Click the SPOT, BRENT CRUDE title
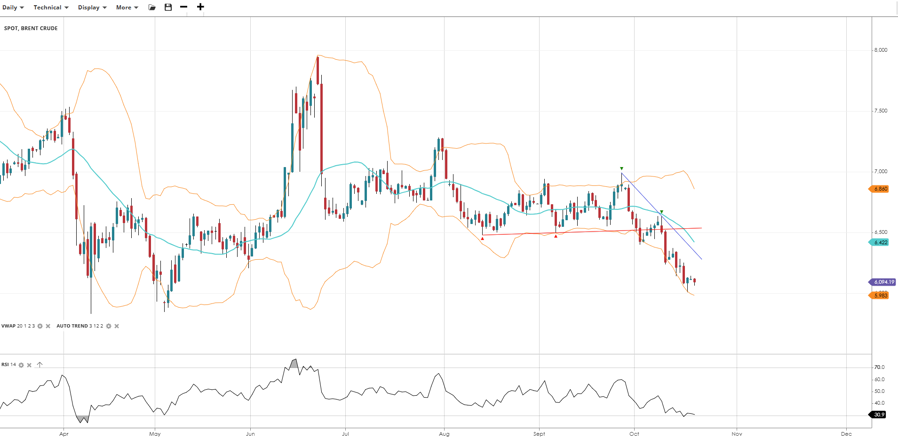 point(31,28)
